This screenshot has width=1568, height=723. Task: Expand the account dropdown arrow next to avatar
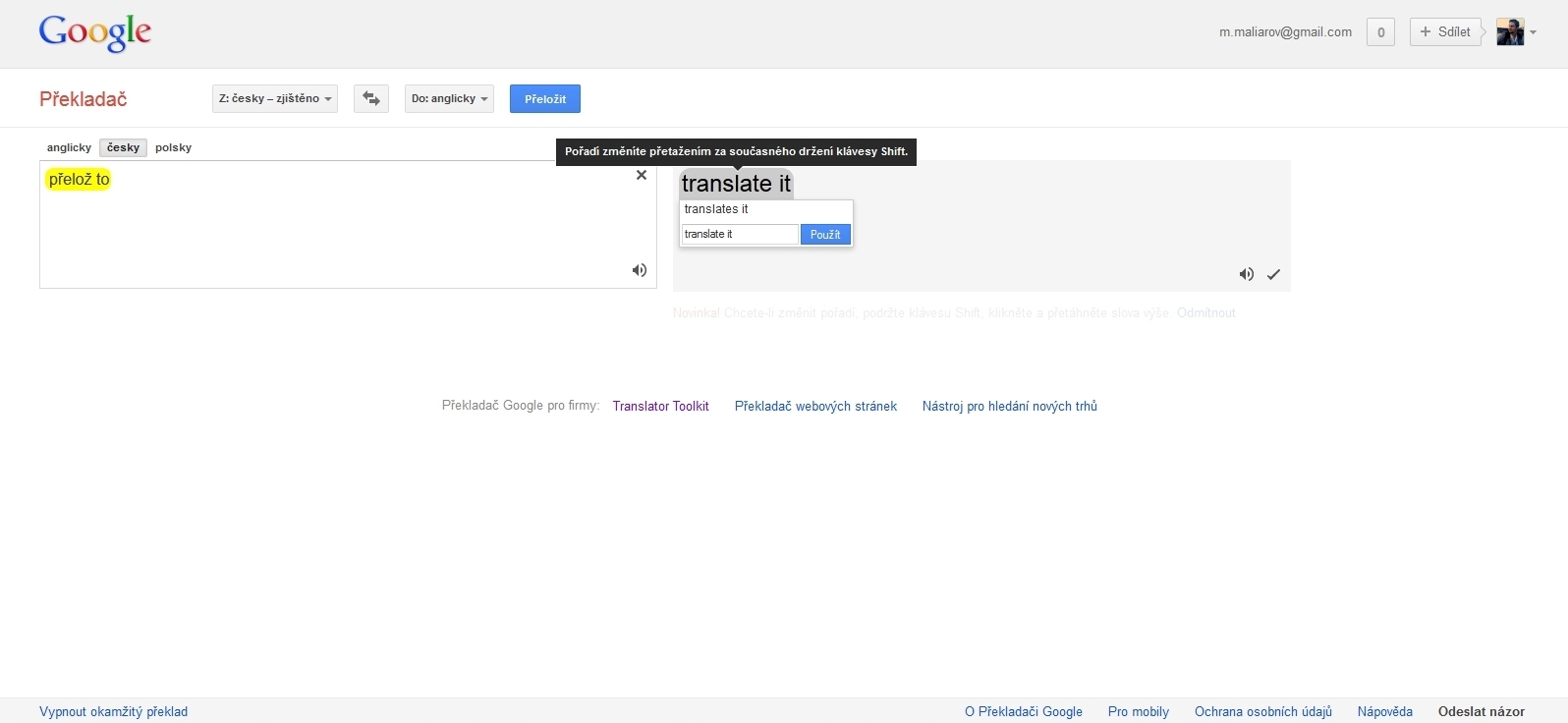click(x=1533, y=32)
